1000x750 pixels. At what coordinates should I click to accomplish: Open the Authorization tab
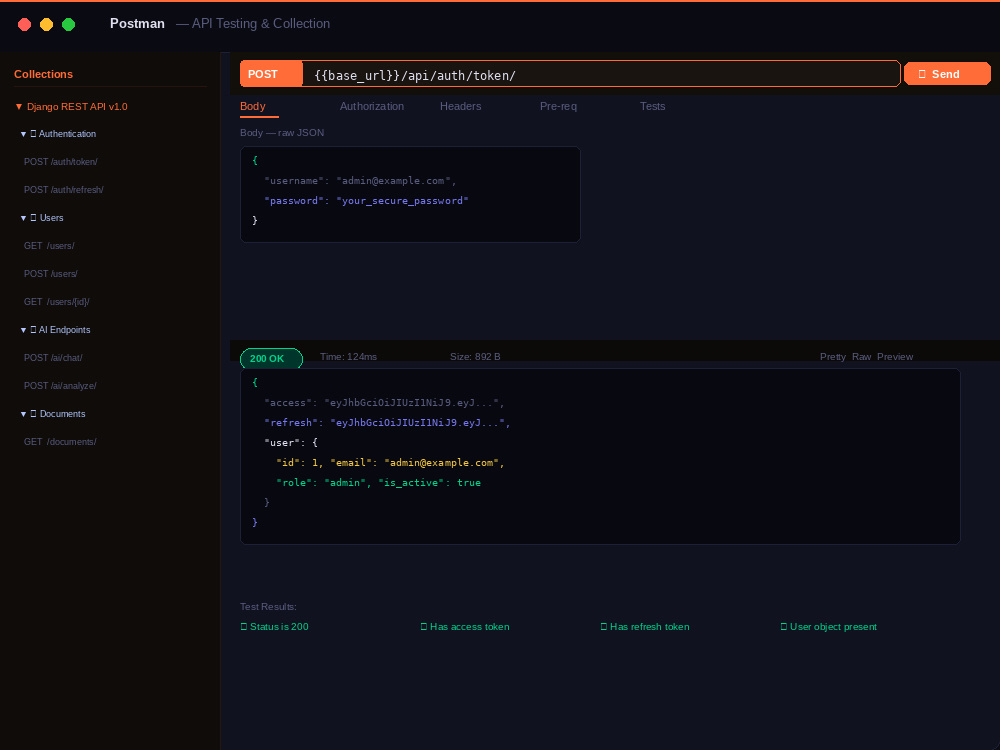point(372,107)
